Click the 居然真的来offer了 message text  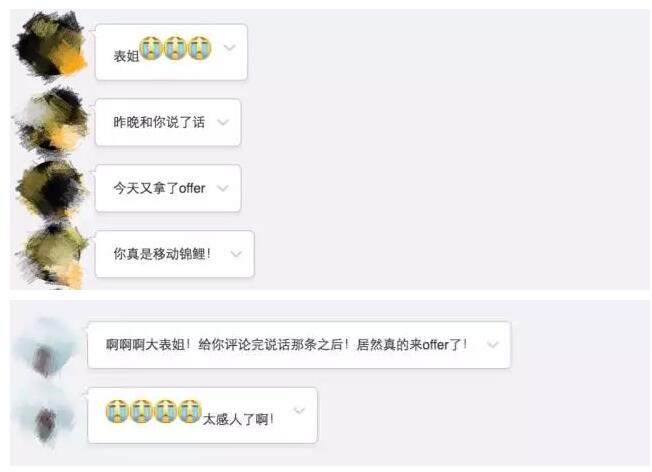point(412,344)
